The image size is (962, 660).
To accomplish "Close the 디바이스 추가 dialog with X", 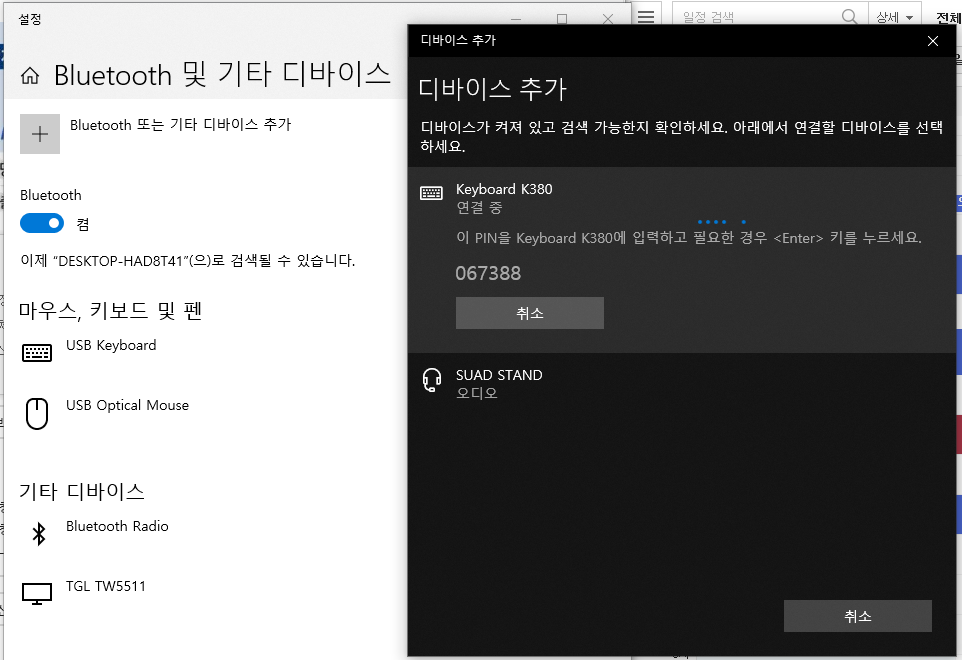I will click(x=933, y=41).
